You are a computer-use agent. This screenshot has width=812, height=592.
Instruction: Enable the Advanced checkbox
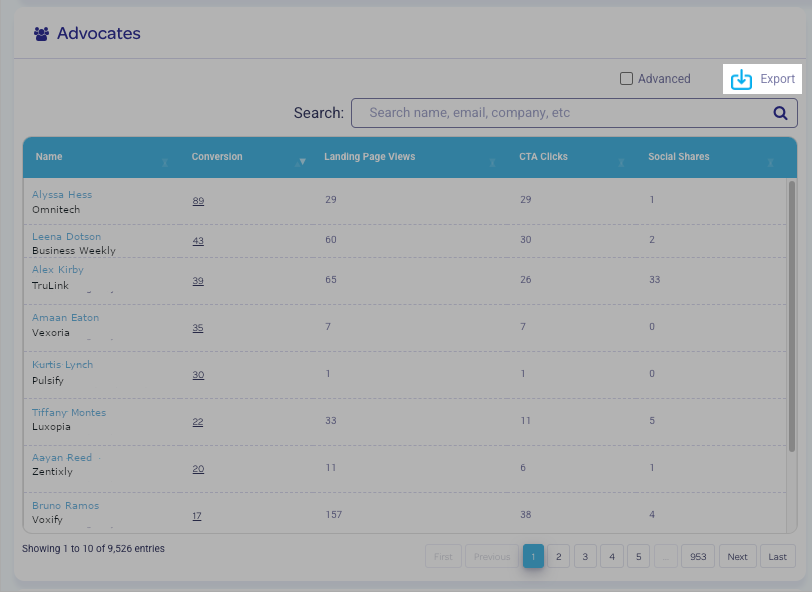coord(626,79)
